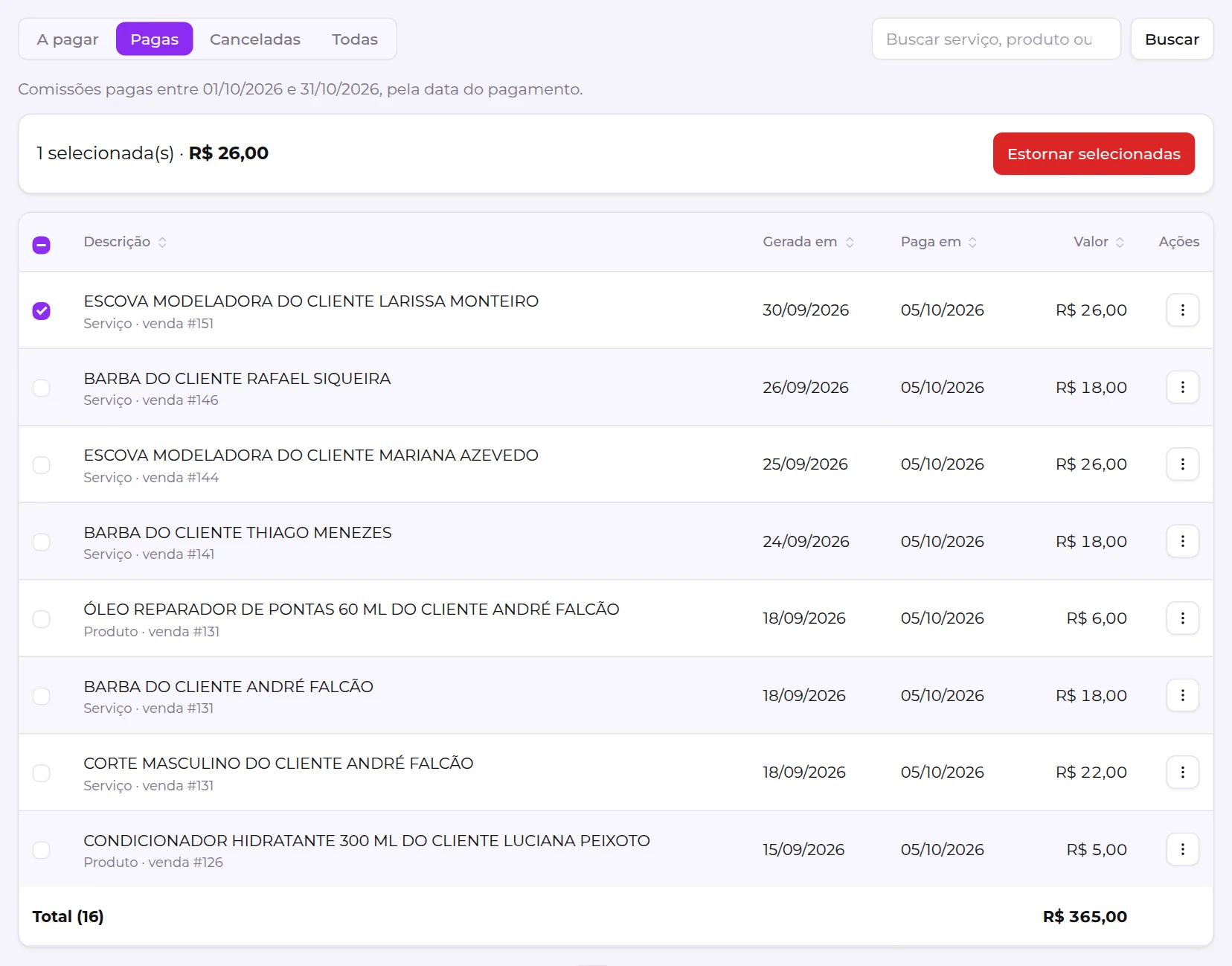The width and height of the screenshot is (1232, 966).
Task: Select the Mariana Azevedo commission checkbox
Action: 42,465
